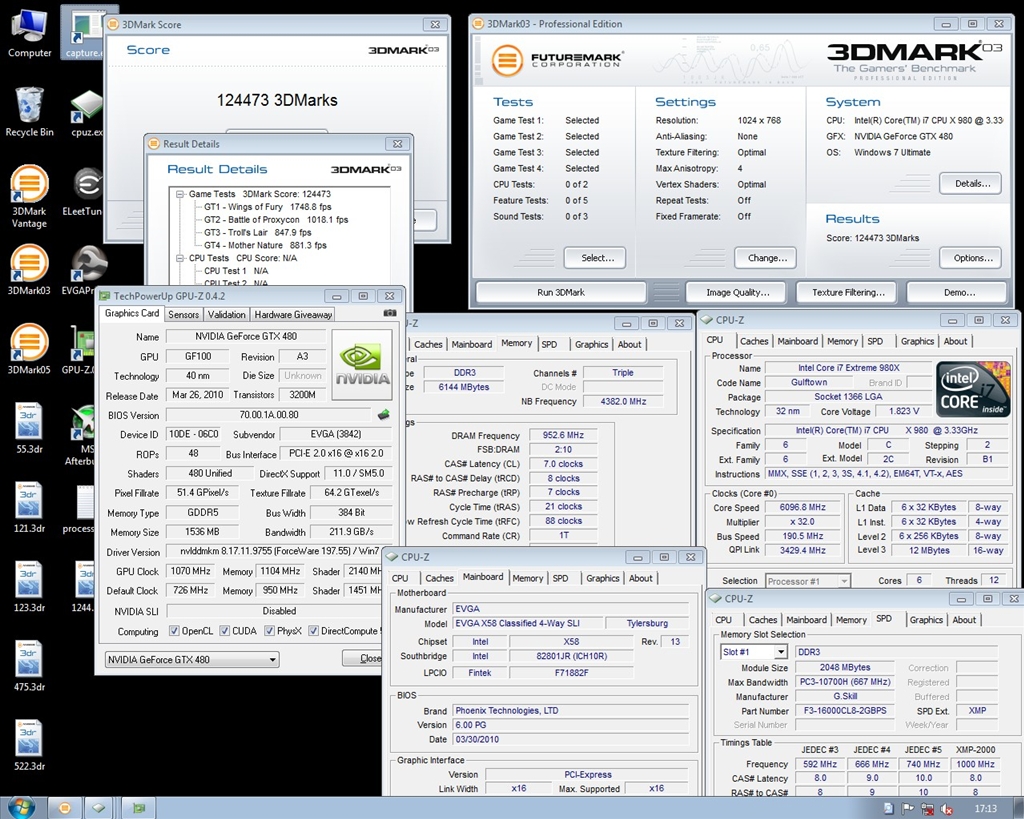Toggle the OpenCL checkbox in GPU-Z
Image resolution: width=1024 pixels, height=819 pixels.
click(174, 631)
